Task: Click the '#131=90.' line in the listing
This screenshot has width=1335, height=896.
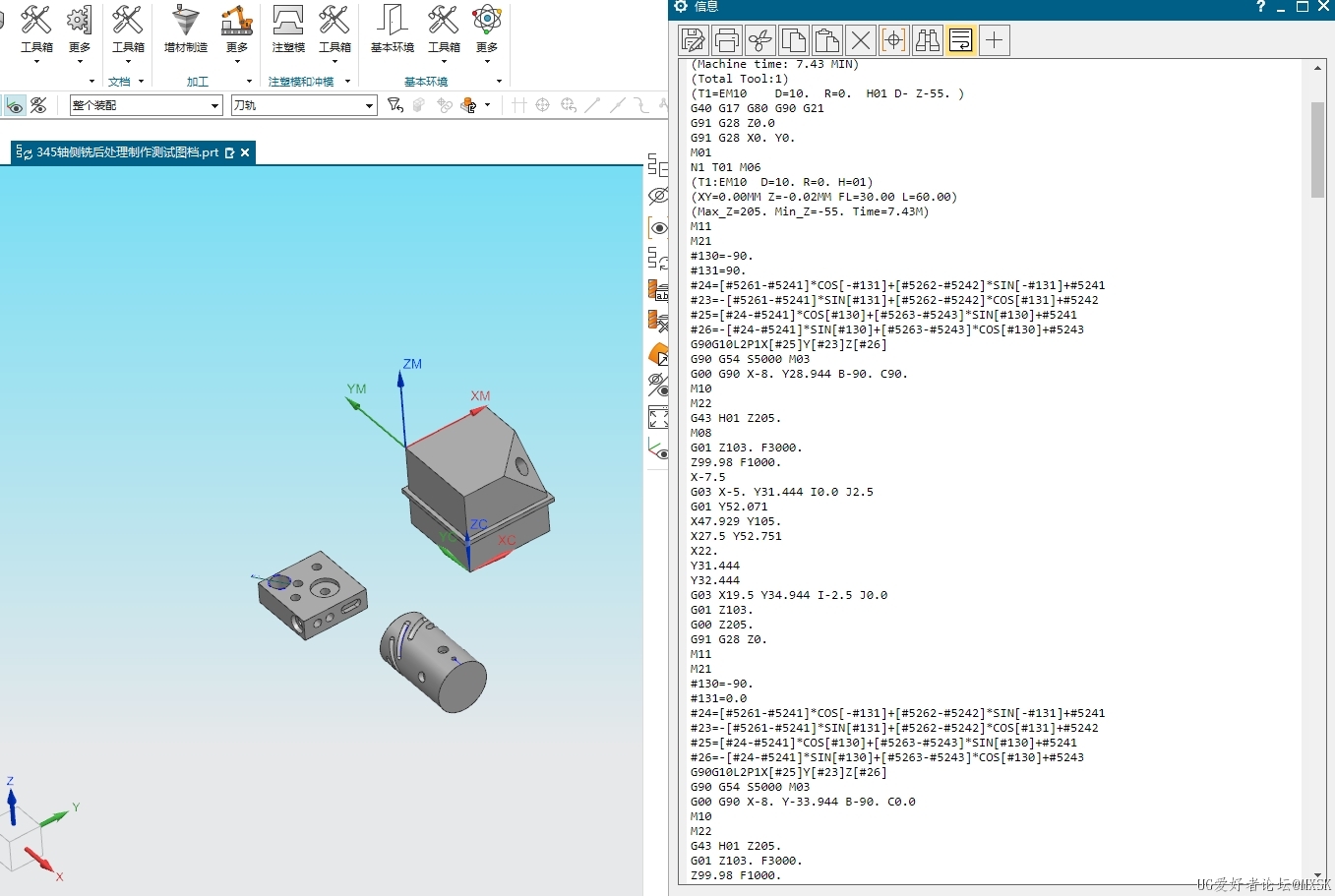Action: pos(718,270)
